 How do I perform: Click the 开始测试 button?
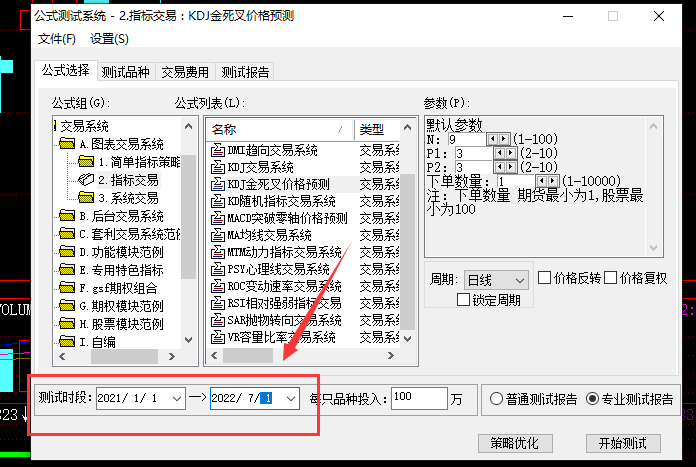[623, 443]
